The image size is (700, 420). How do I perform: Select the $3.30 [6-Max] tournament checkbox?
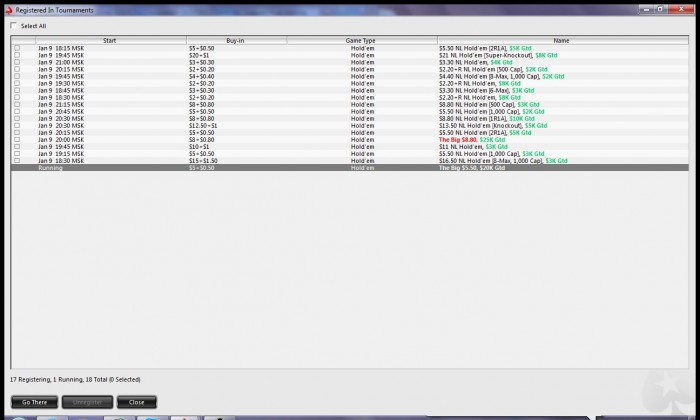[17, 90]
